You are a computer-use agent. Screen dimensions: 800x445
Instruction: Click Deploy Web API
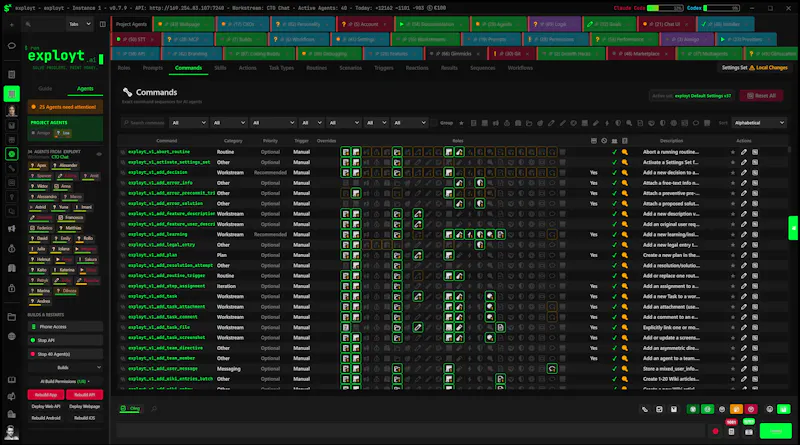tap(45, 407)
